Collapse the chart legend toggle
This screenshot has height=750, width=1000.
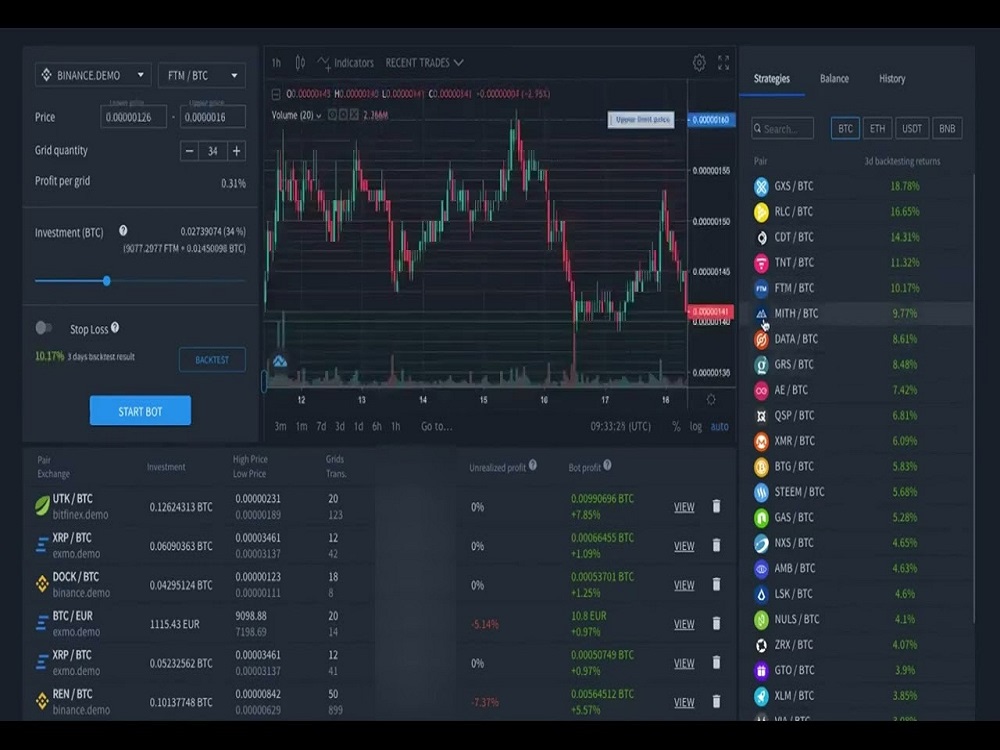click(276, 94)
